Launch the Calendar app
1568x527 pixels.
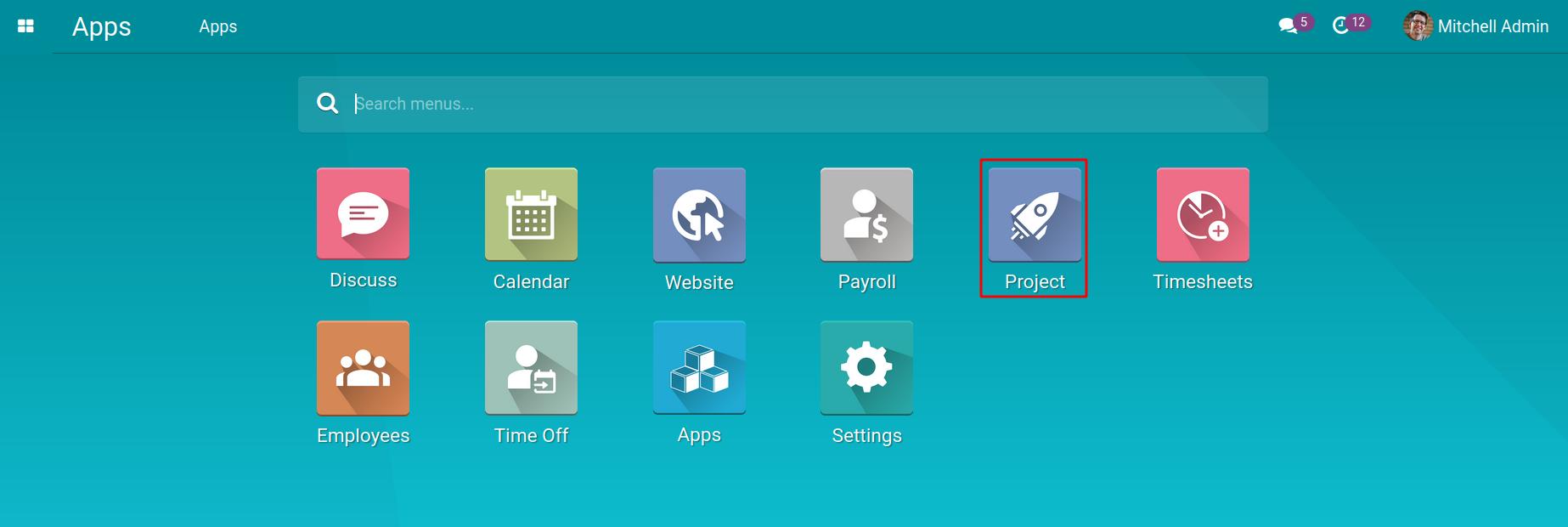(531, 214)
